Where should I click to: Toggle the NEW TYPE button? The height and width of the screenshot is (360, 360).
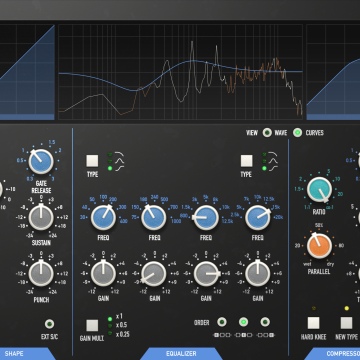pos(347,323)
